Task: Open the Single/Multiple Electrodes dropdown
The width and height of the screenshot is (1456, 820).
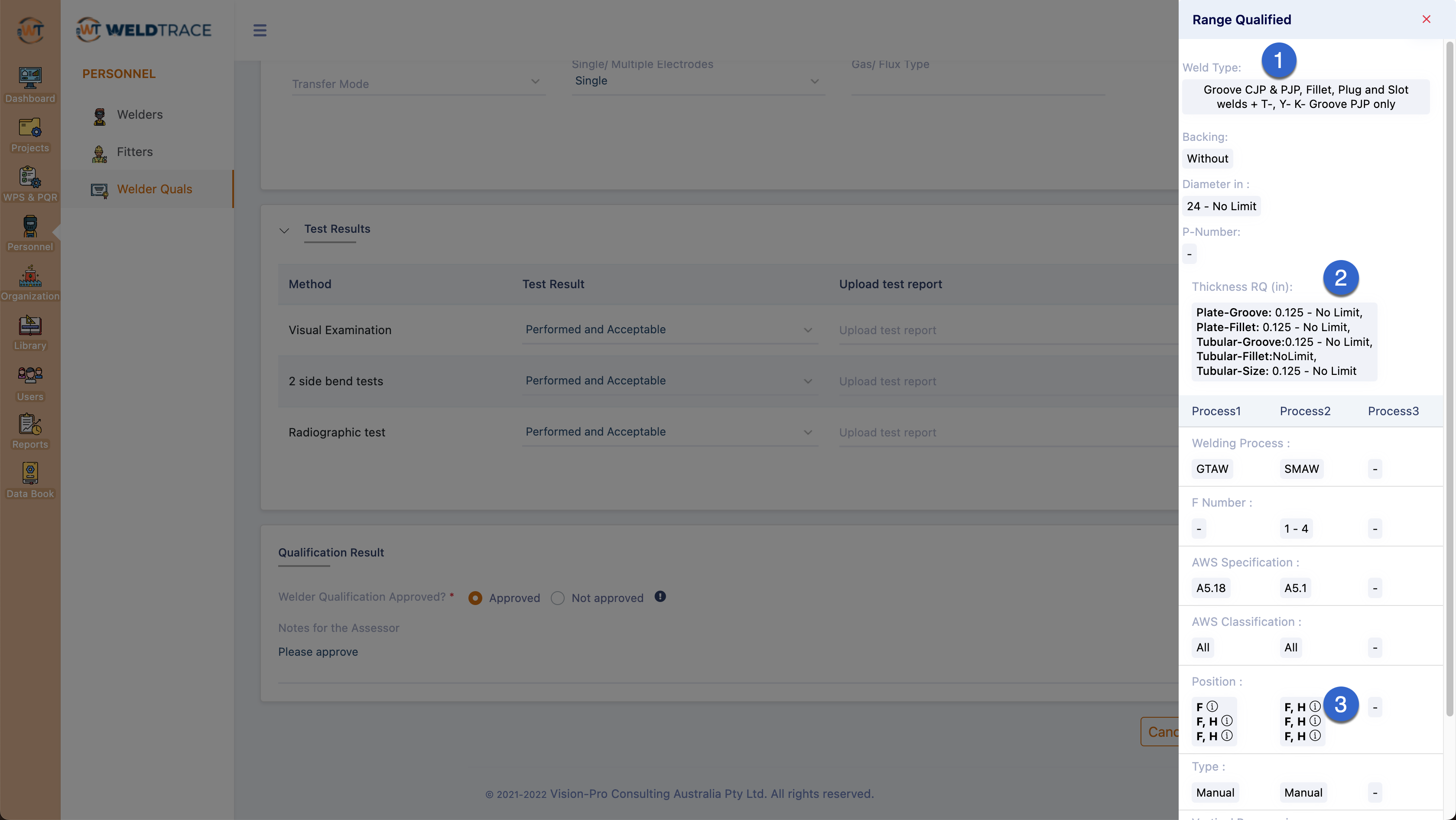Action: [698, 81]
